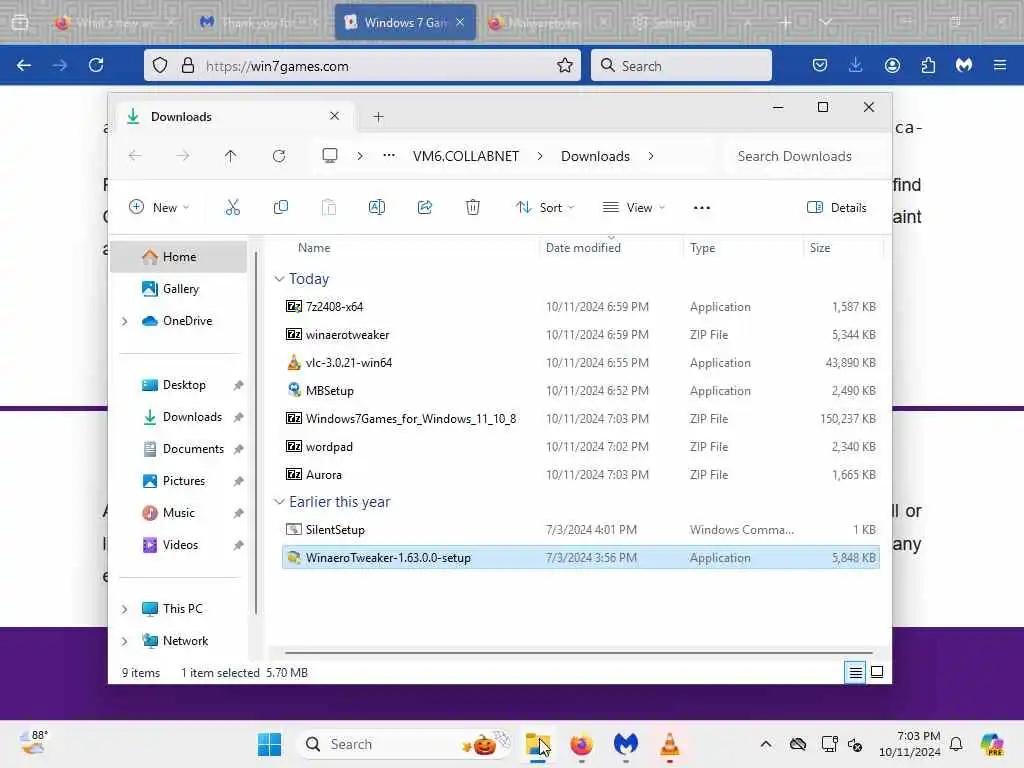Click the Rename icon in Explorer toolbar
The width and height of the screenshot is (1024, 768).
377,208
